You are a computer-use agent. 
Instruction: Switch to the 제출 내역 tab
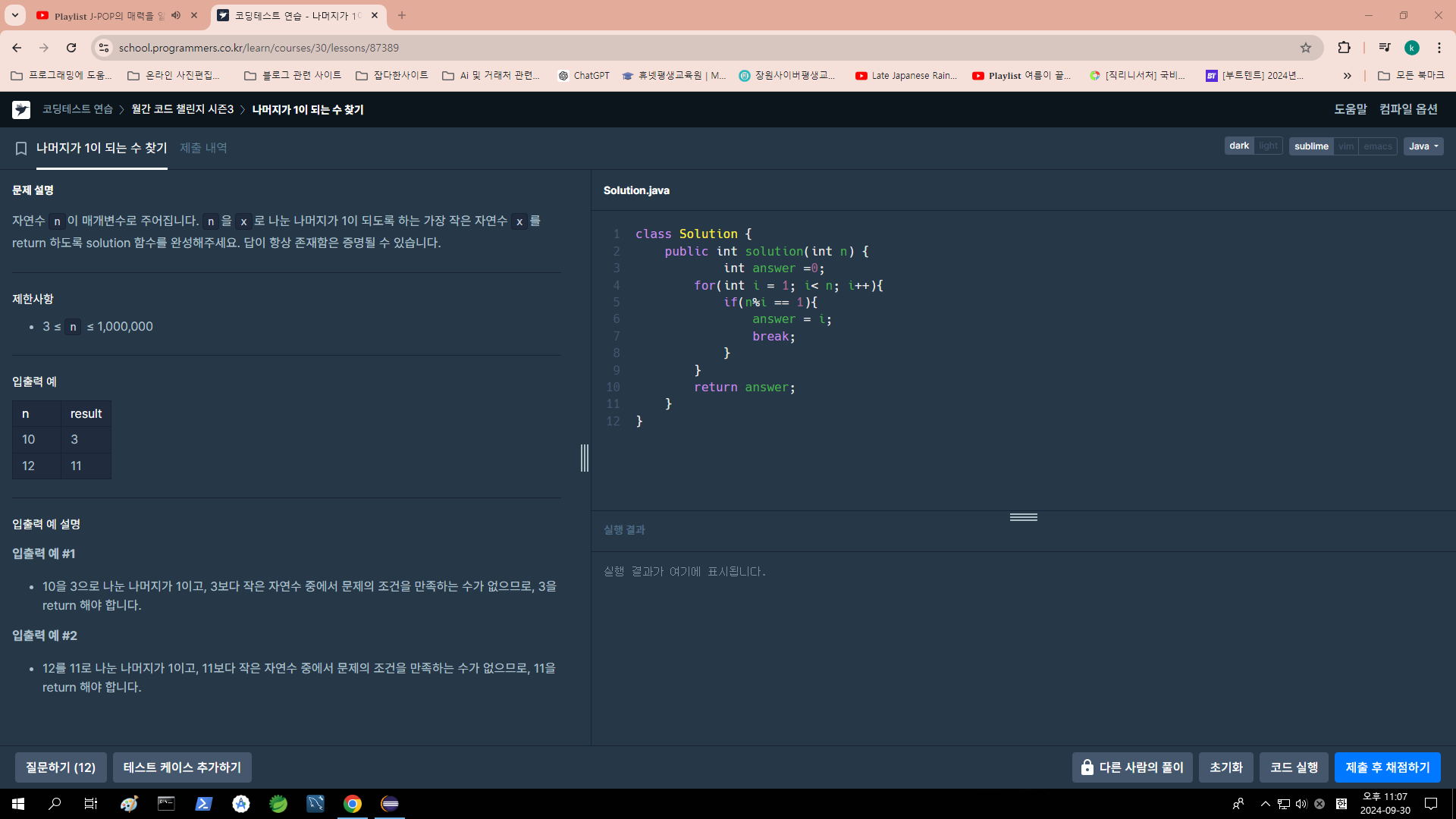coord(203,148)
